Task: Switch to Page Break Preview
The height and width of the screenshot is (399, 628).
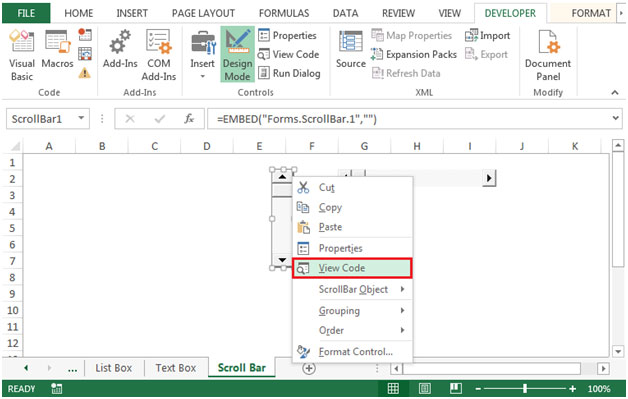Action: pos(456,389)
